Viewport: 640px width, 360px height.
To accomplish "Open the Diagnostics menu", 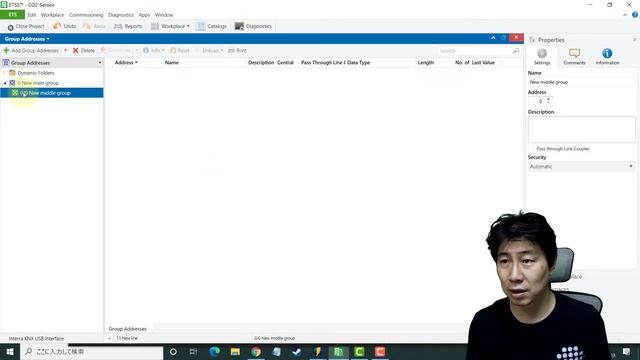I will coord(121,15).
